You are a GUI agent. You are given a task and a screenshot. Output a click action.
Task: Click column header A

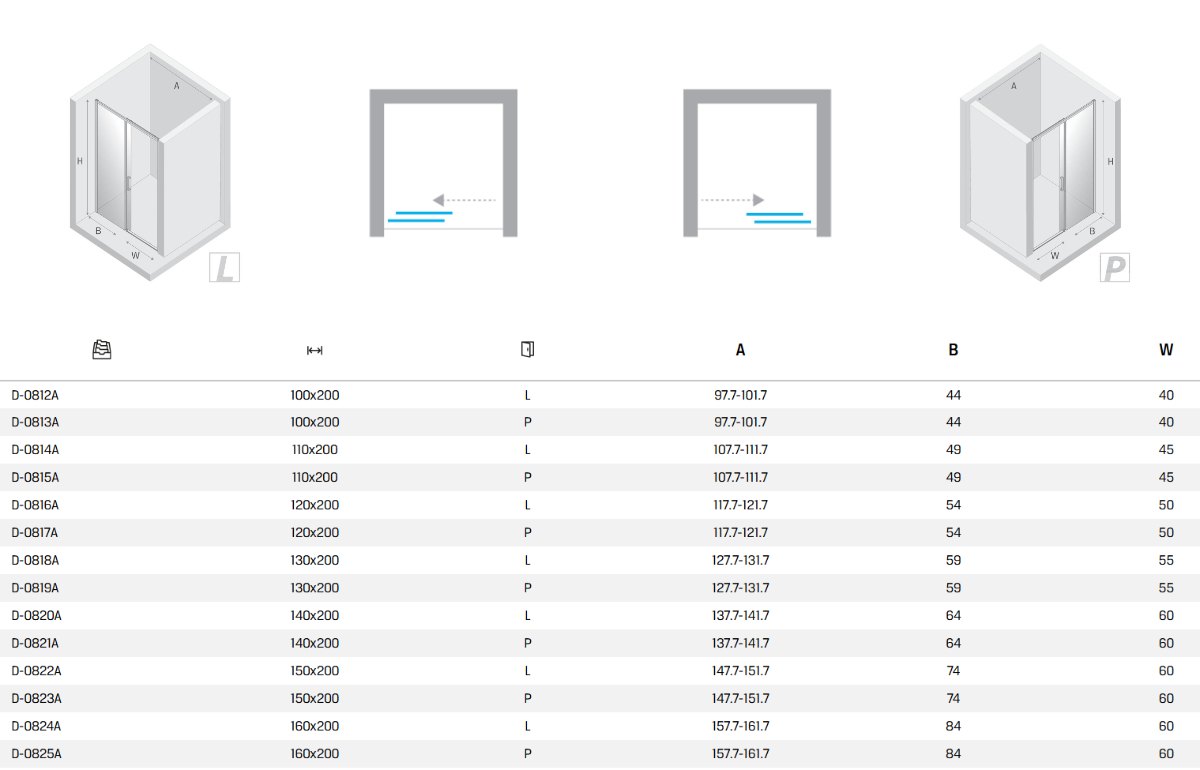740,350
